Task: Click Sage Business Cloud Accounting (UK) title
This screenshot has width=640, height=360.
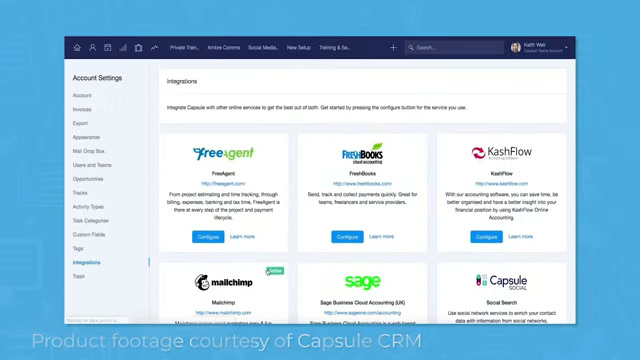Action: [362, 302]
